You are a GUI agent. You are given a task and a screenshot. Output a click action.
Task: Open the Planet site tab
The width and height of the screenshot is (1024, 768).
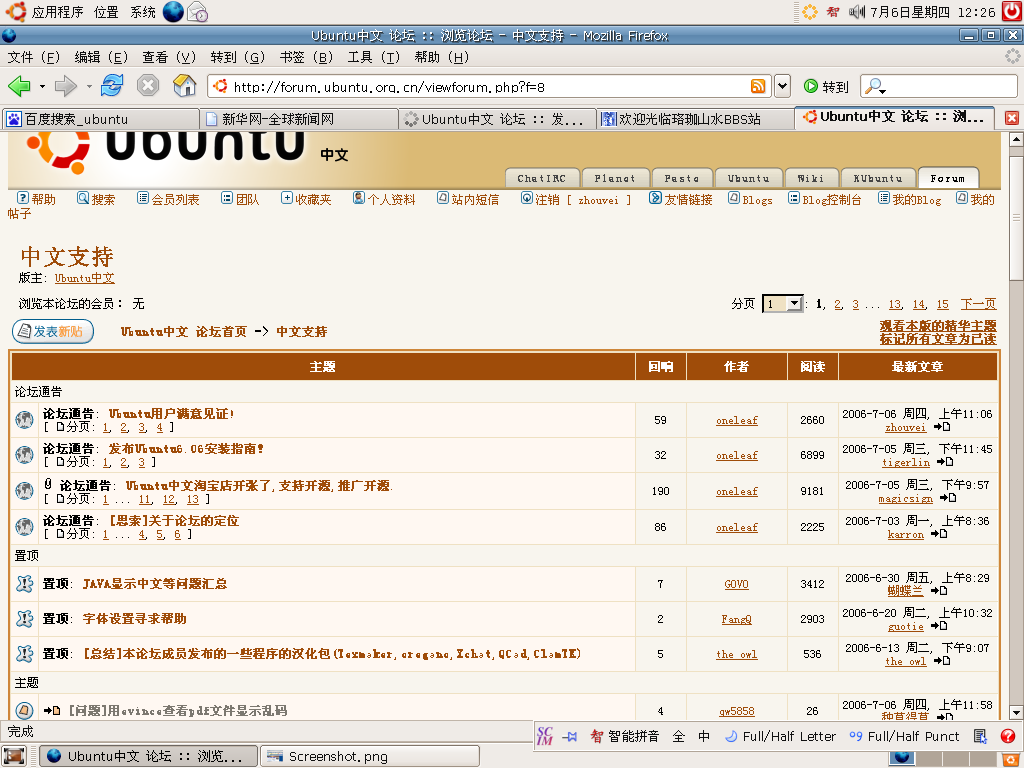615,178
